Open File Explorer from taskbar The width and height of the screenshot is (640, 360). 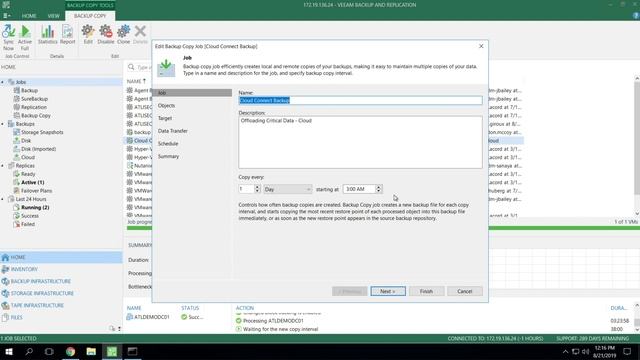coord(91,351)
